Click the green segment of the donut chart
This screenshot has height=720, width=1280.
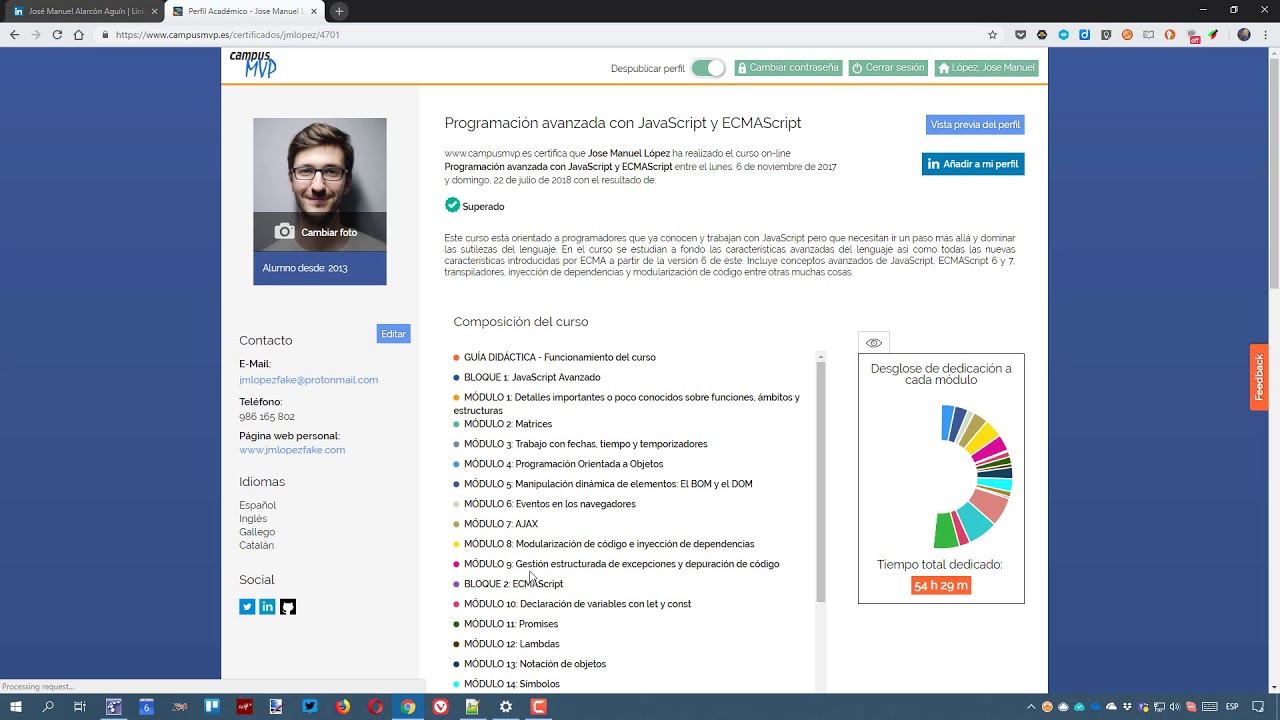pos(945,530)
